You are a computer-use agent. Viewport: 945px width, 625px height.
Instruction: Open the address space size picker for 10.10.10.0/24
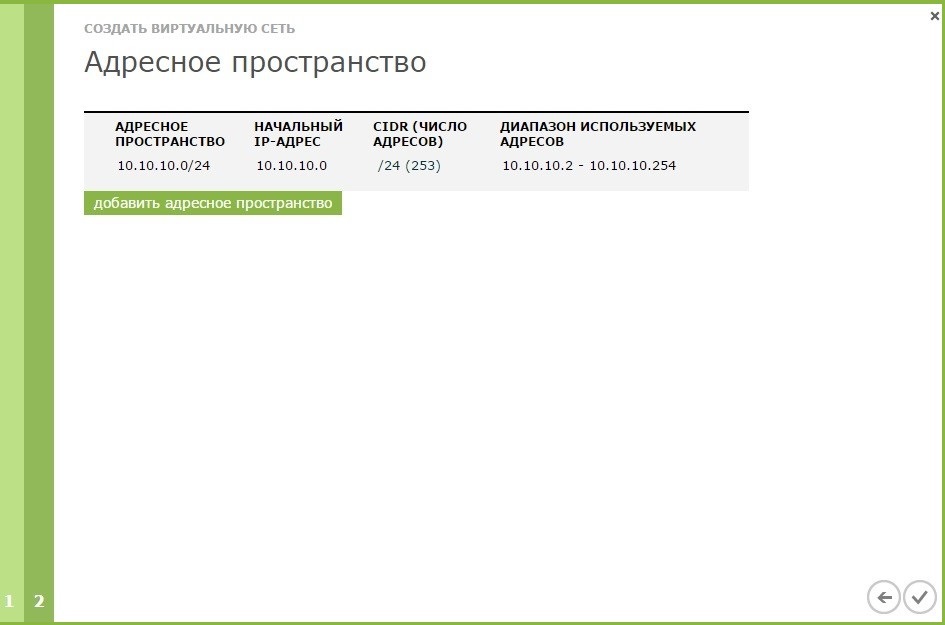[x=406, y=165]
